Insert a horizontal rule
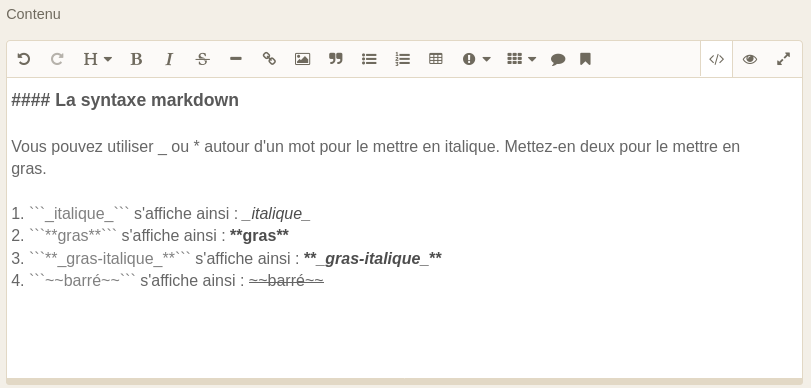Viewport: 811px width, 388px height. [x=236, y=59]
